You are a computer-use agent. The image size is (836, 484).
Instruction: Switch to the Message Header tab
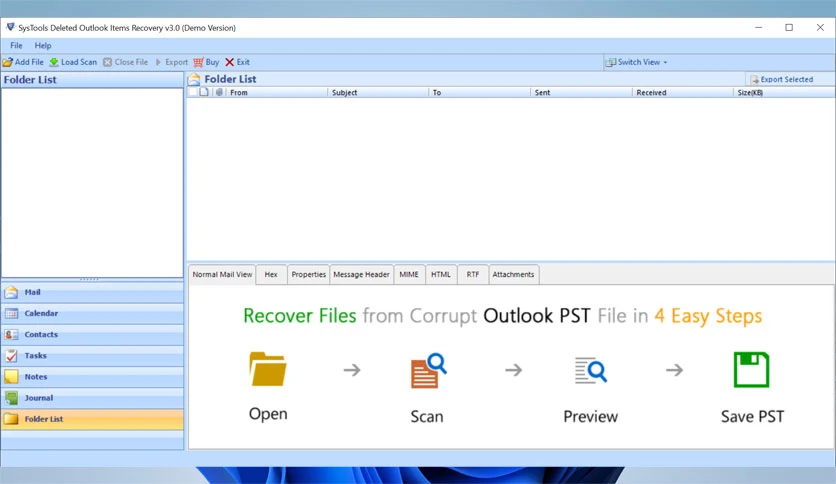point(361,275)
